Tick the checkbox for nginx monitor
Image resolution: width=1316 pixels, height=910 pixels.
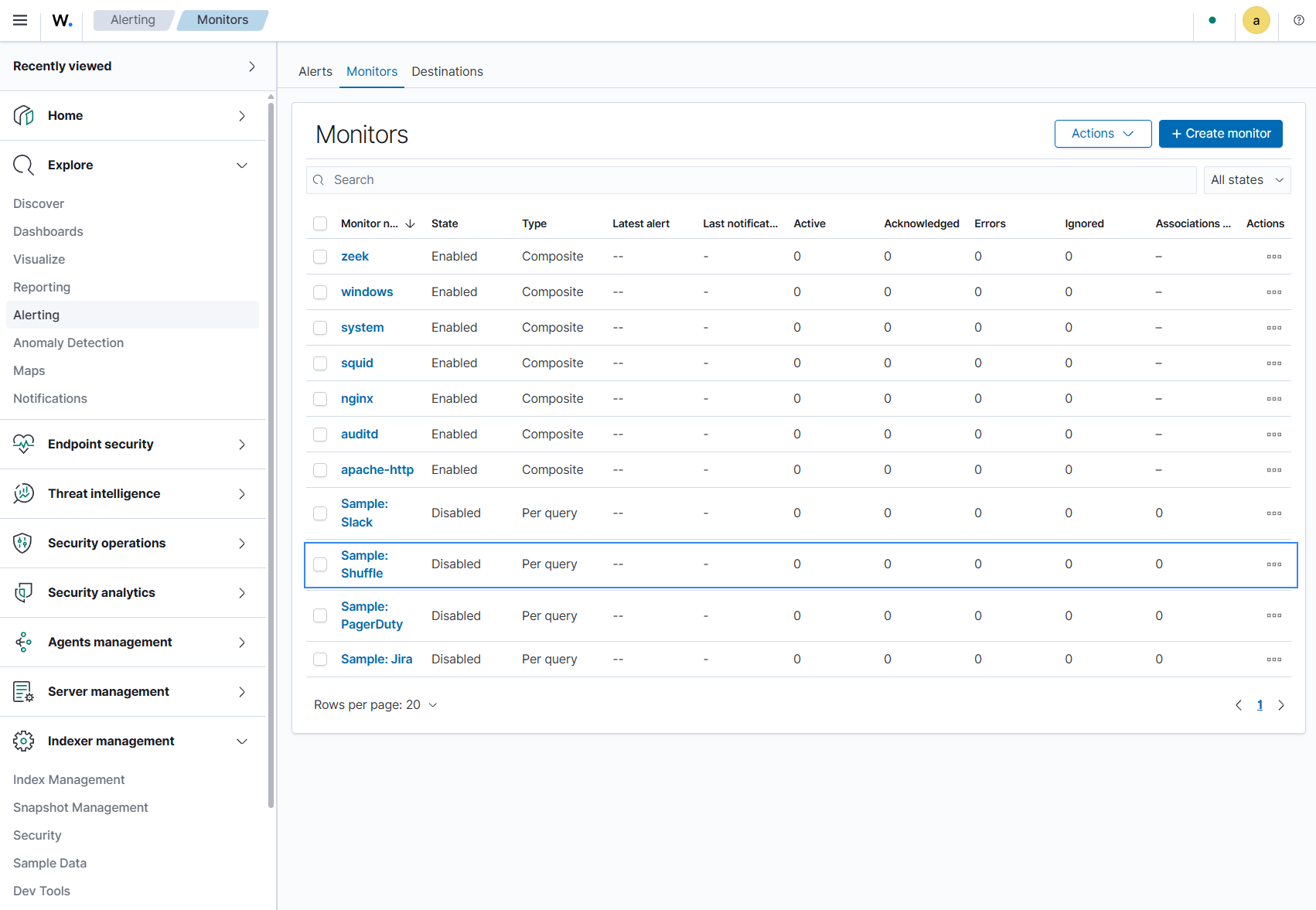click(320, 399)
